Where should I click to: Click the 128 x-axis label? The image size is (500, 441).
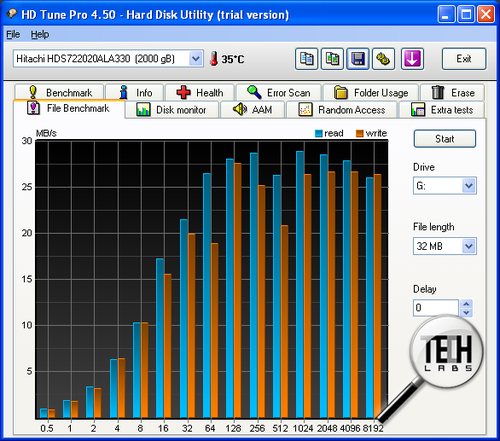[233, 429]
